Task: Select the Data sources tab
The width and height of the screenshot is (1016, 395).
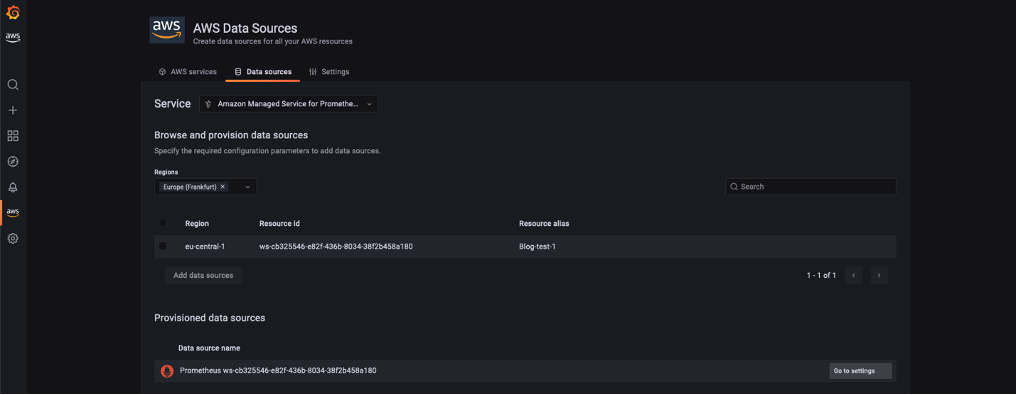Action: [x=262, y=72]
